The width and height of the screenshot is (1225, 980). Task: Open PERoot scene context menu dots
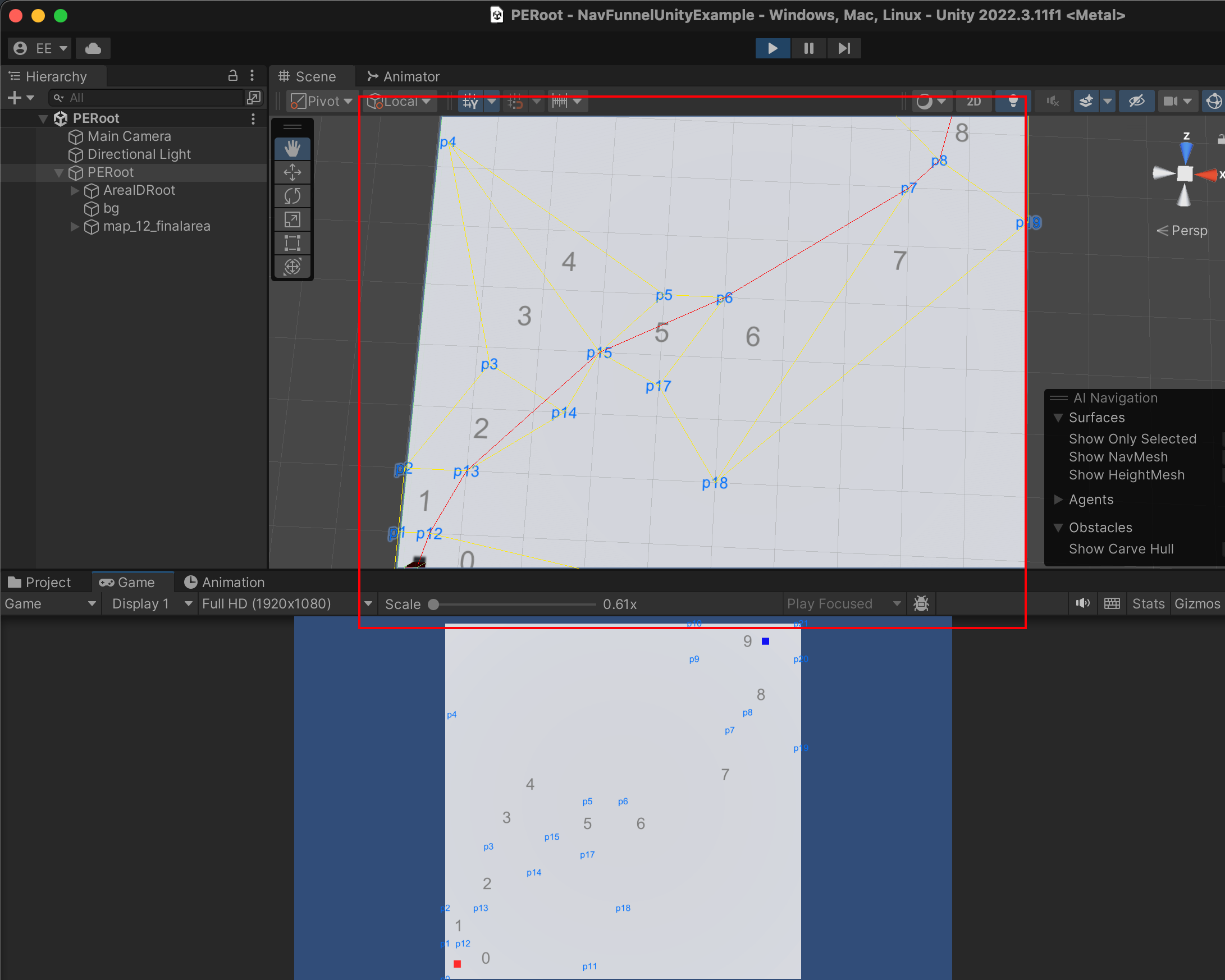(x=253, y=118)
